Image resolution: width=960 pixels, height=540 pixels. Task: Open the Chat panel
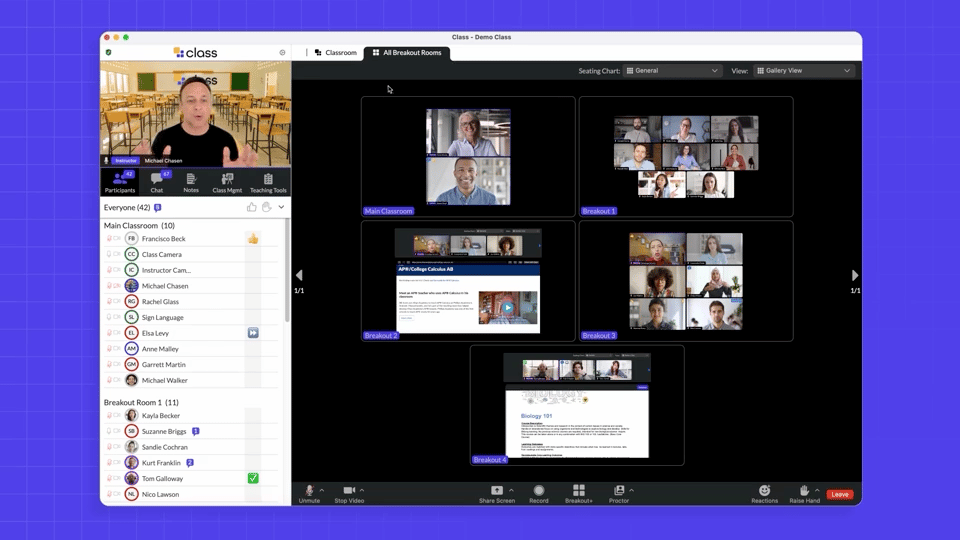point(157,181)
